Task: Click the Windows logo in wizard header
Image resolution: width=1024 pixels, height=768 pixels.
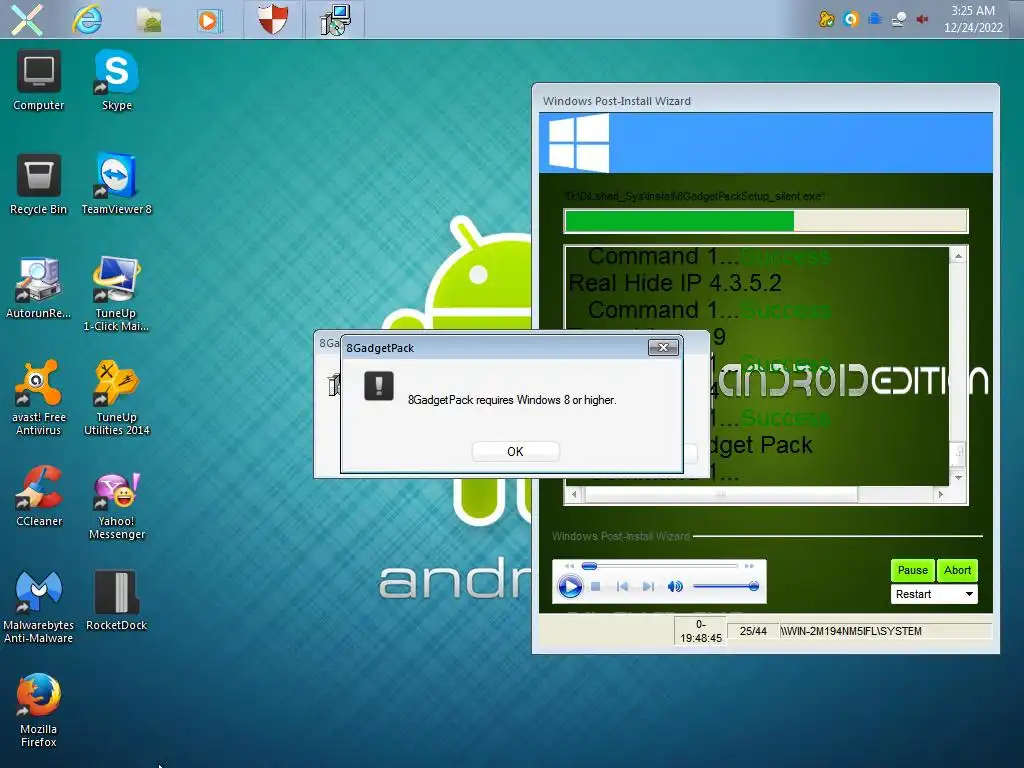Action: click(x=579, y=143)
